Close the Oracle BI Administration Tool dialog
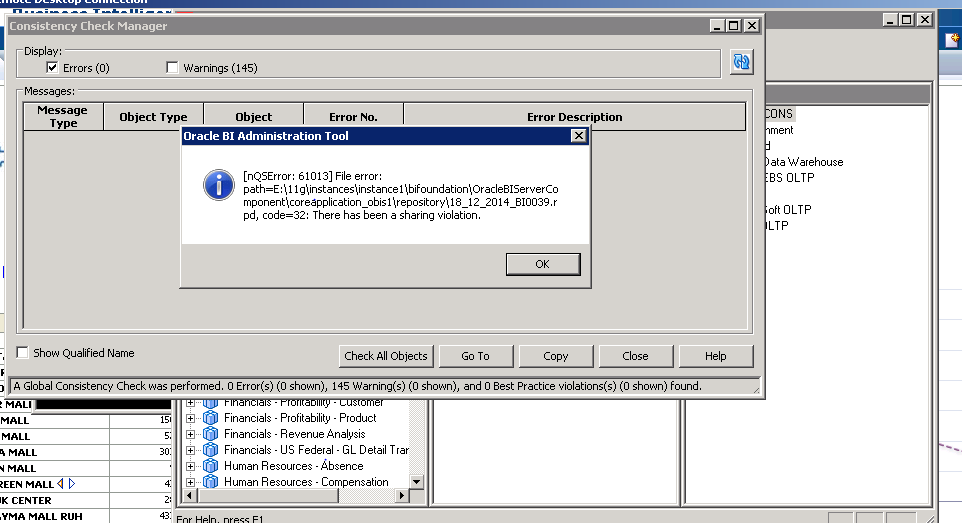The width and height of the screenshot is (962, 523). (x=578, y=136)
